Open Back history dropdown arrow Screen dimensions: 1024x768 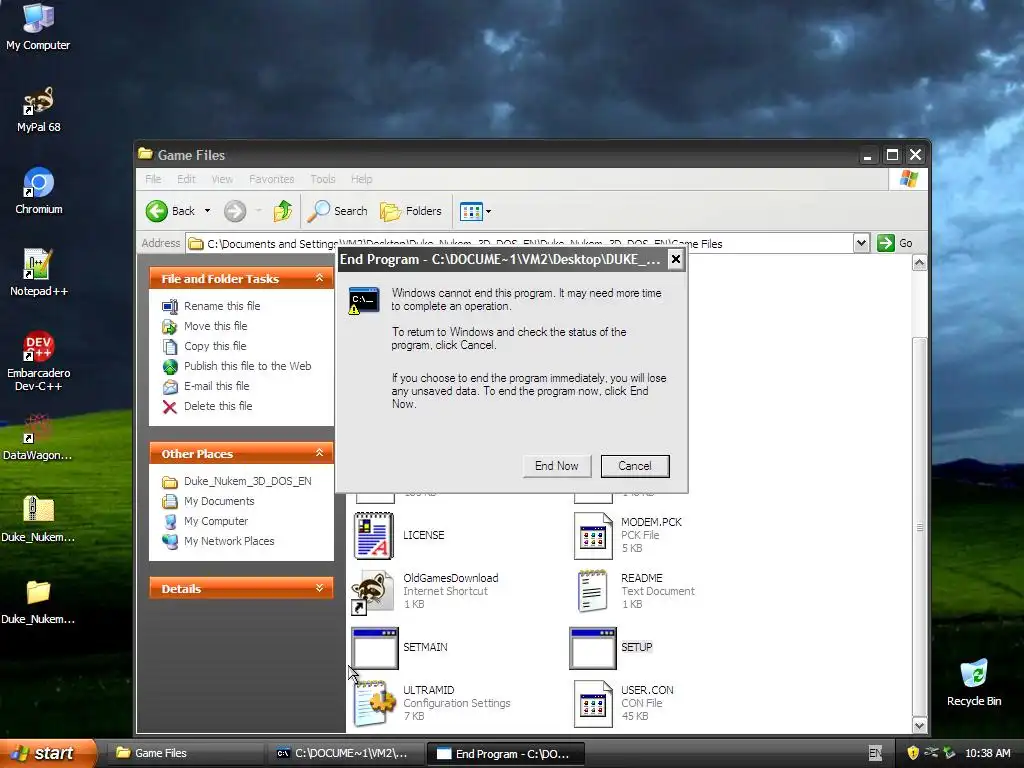pyautogui.click(x=207, y=211)
